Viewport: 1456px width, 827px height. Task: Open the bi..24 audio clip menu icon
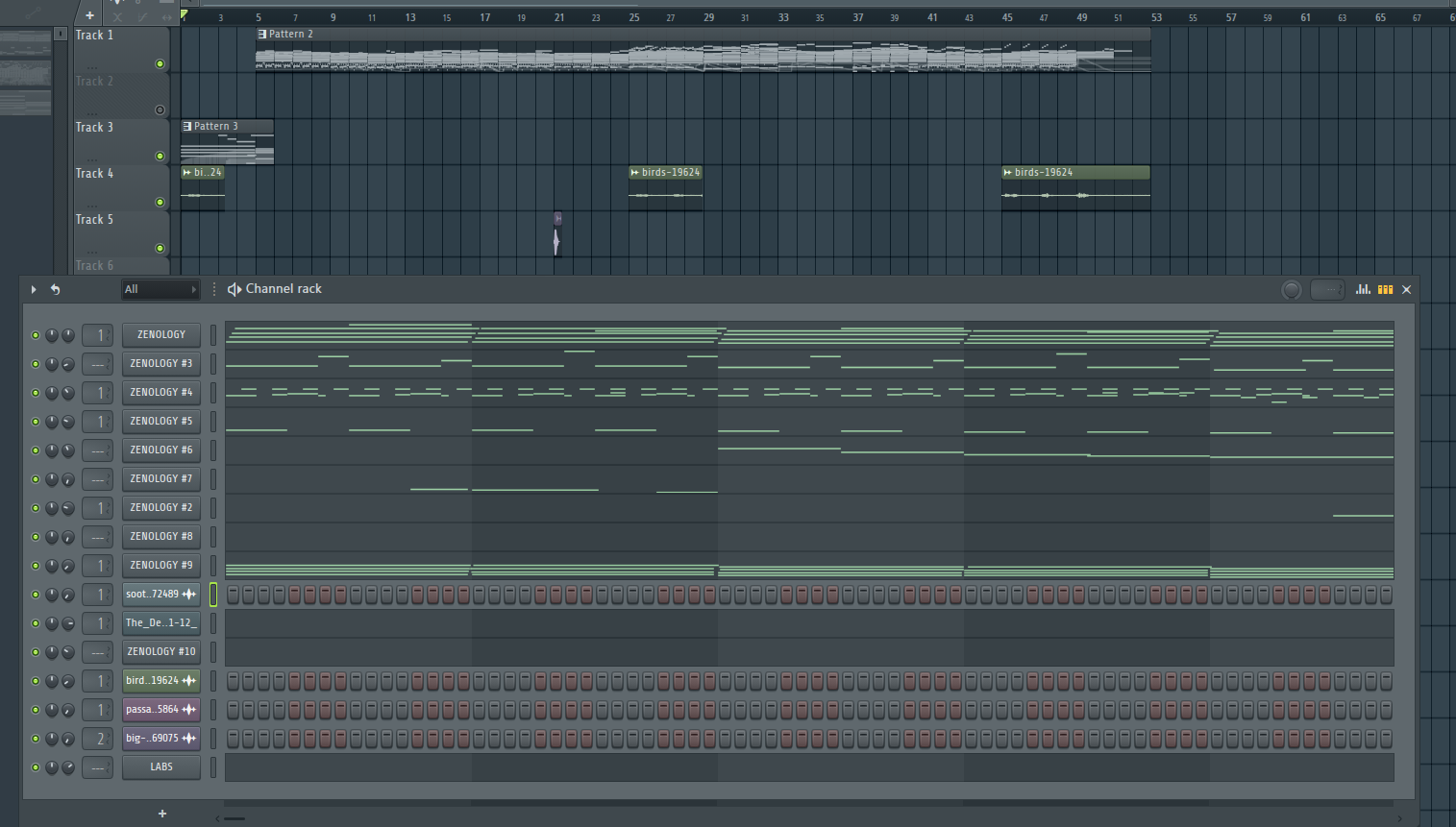click(x=186, y=173)
